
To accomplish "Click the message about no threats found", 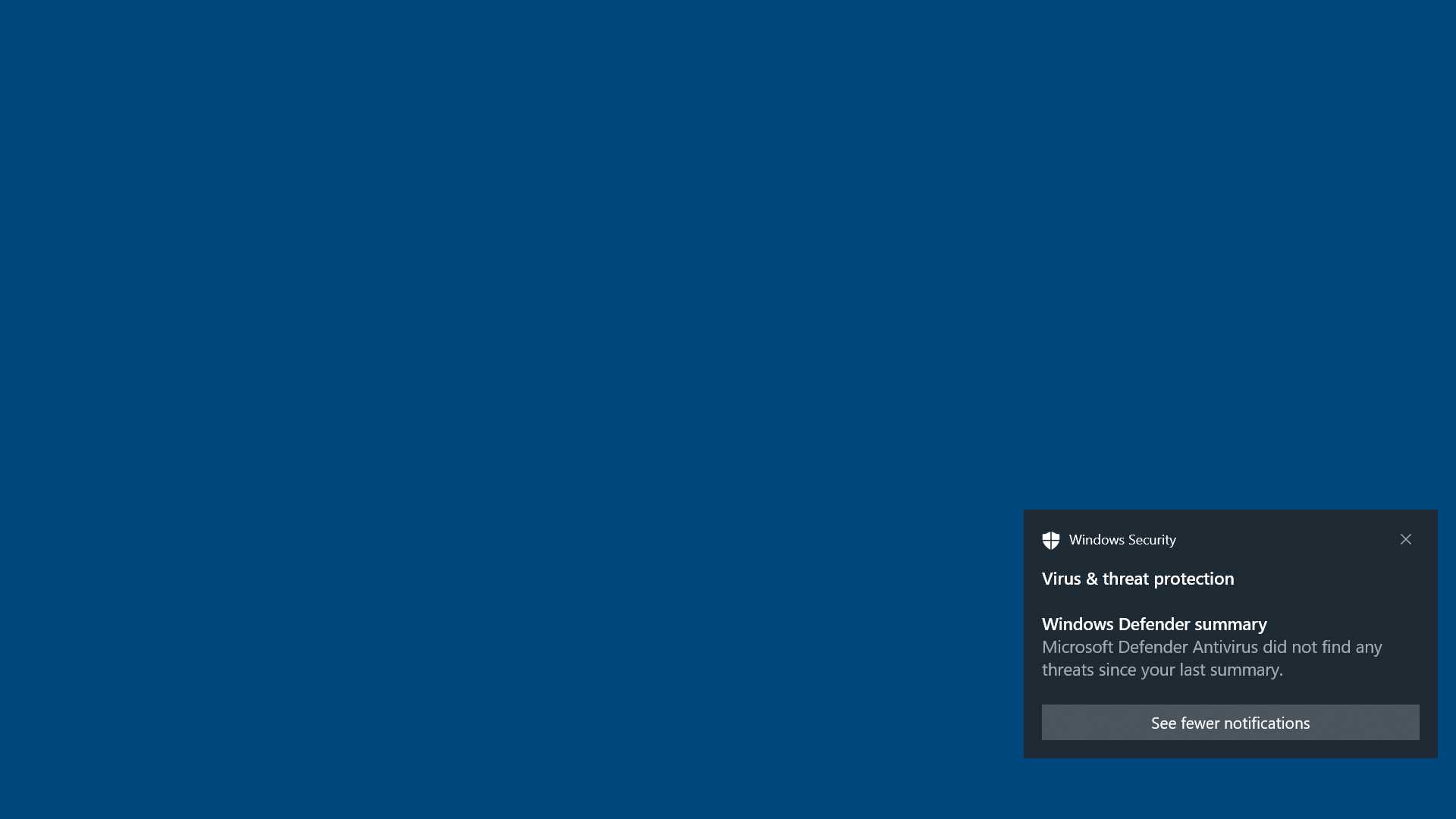I will (1212, 658).
